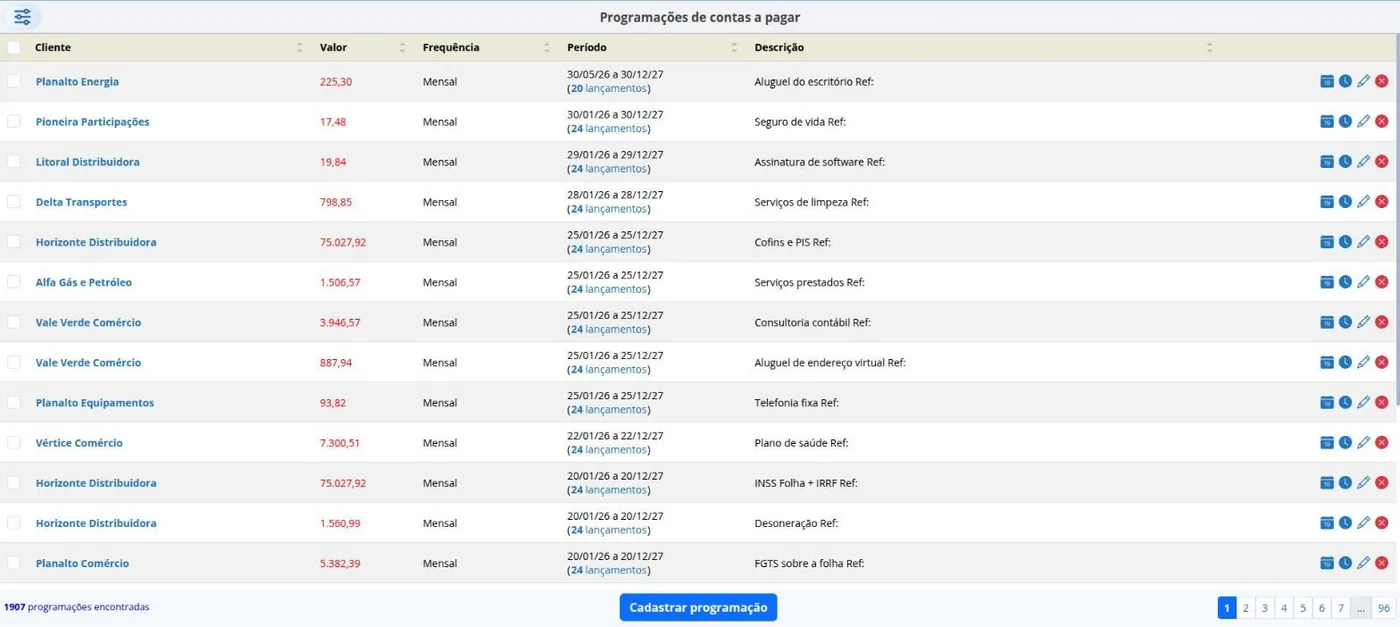Image resolution: width=1400 pixels, height=627 pixels.
Task: Delete the Planalto Energia schedule
Action: pos(1381,81)
